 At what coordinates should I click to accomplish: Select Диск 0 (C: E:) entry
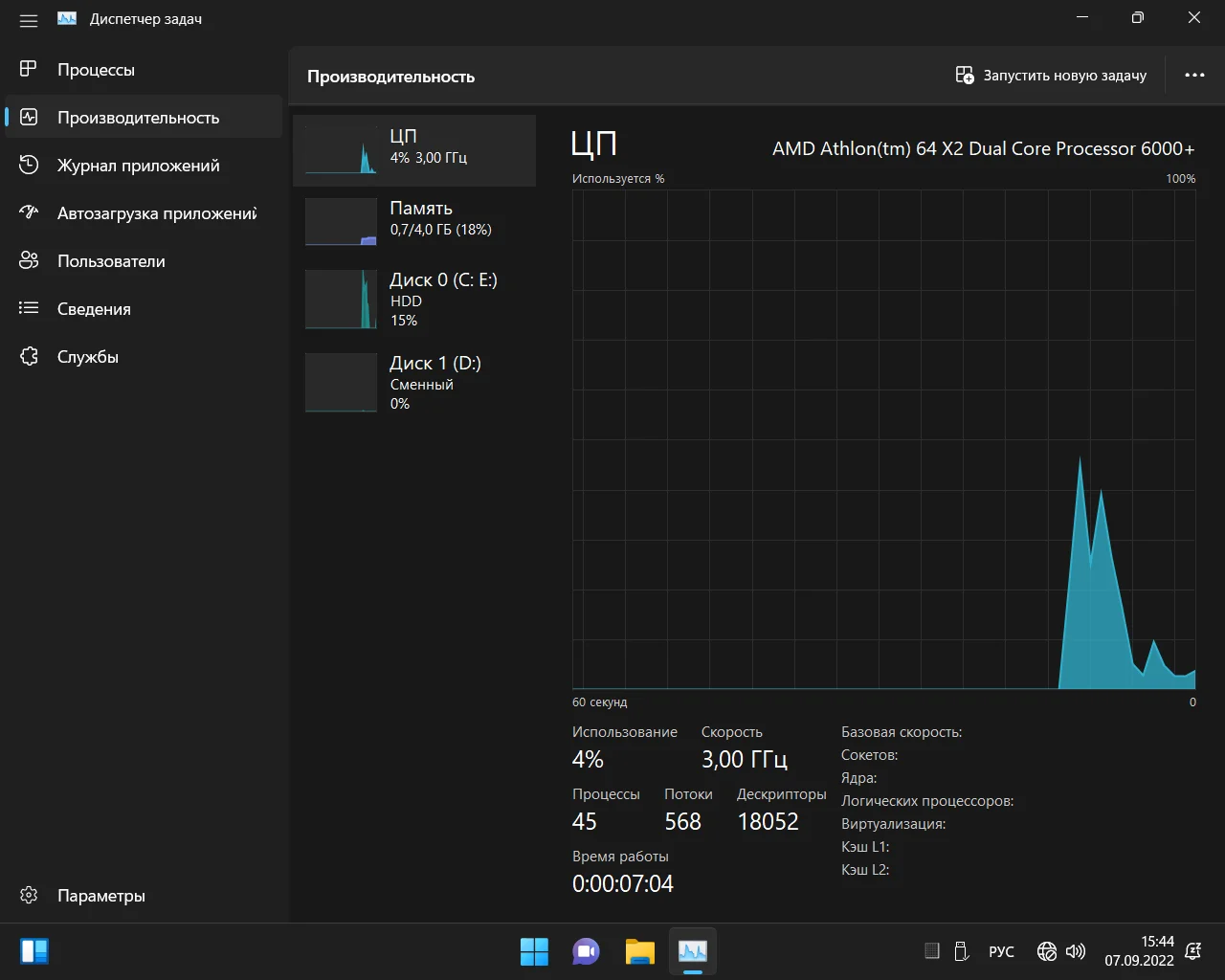(414, 300)
